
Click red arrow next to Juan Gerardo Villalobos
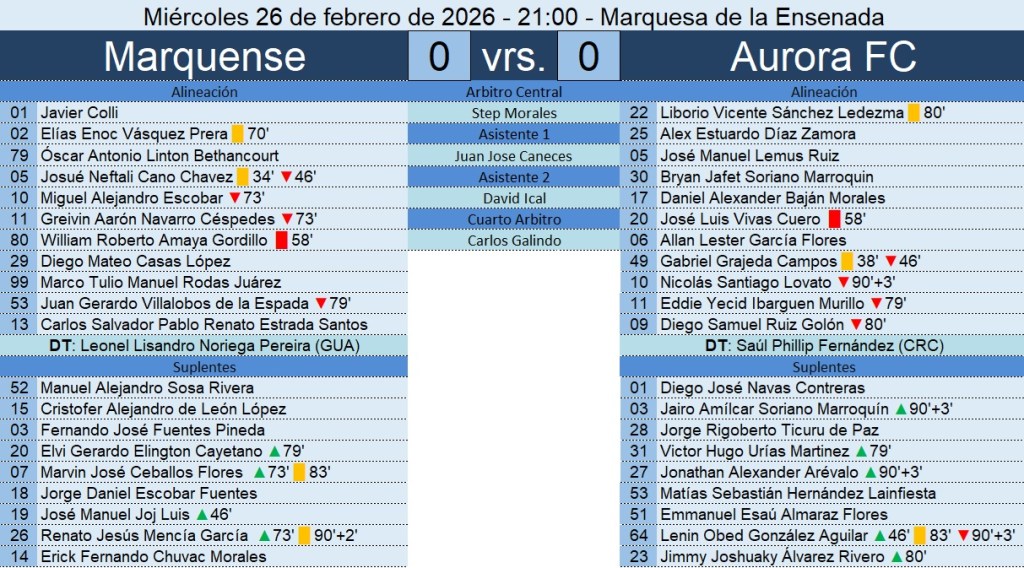320,304
